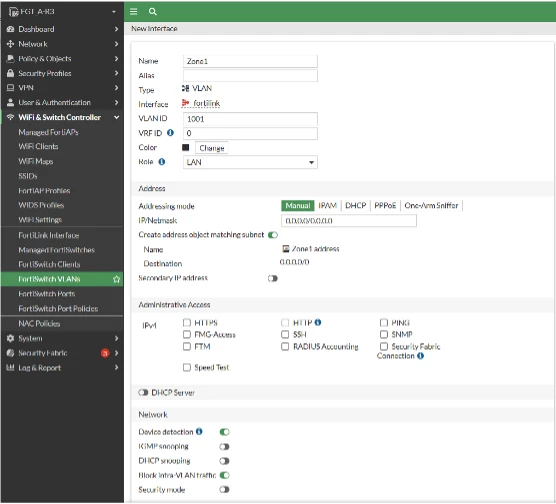Expand the Policy & Objects chevron
The height and width of the screenshot is (504, 556).
[x=116, y=59]
